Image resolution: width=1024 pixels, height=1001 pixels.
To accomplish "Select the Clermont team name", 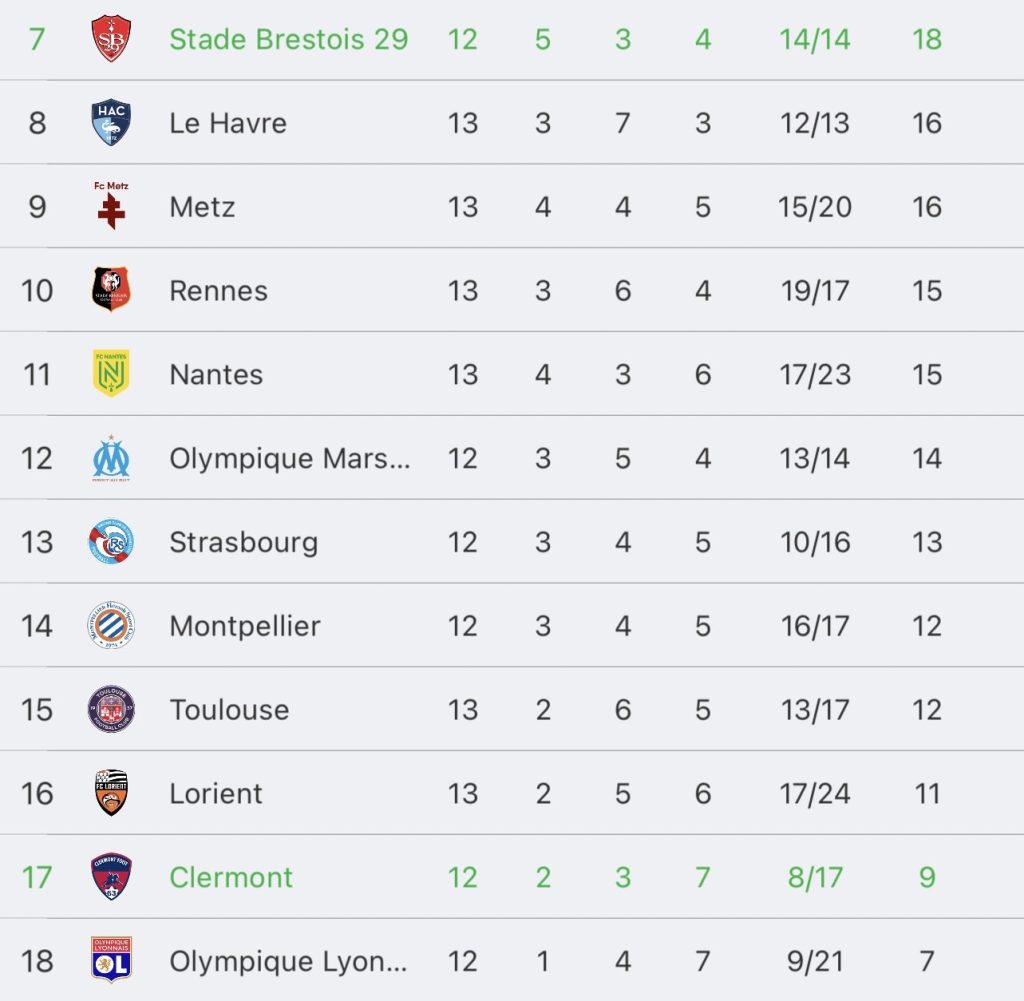I will pos(231,877).
